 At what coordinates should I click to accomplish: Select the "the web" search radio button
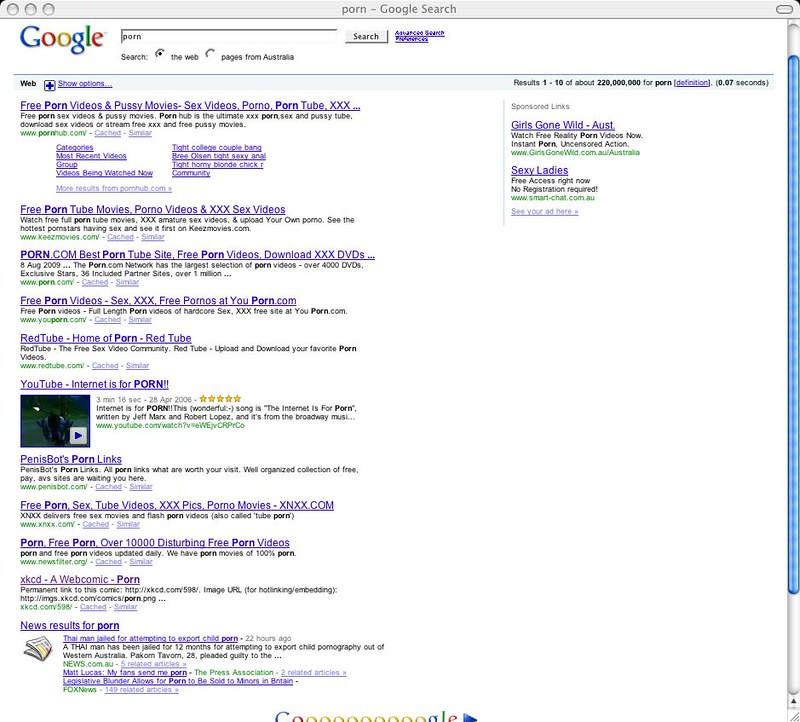click(x=160, y=53)
